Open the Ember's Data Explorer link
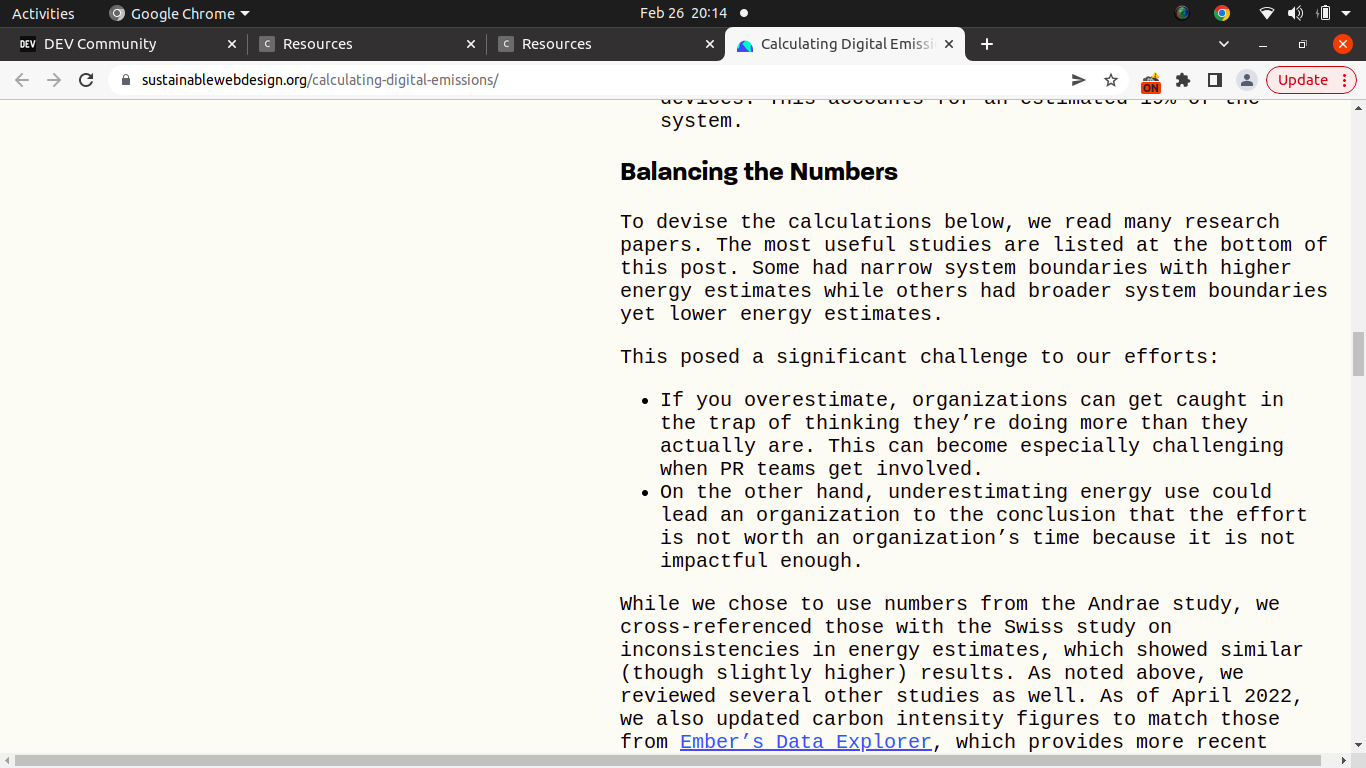 (x=806, y=742)
